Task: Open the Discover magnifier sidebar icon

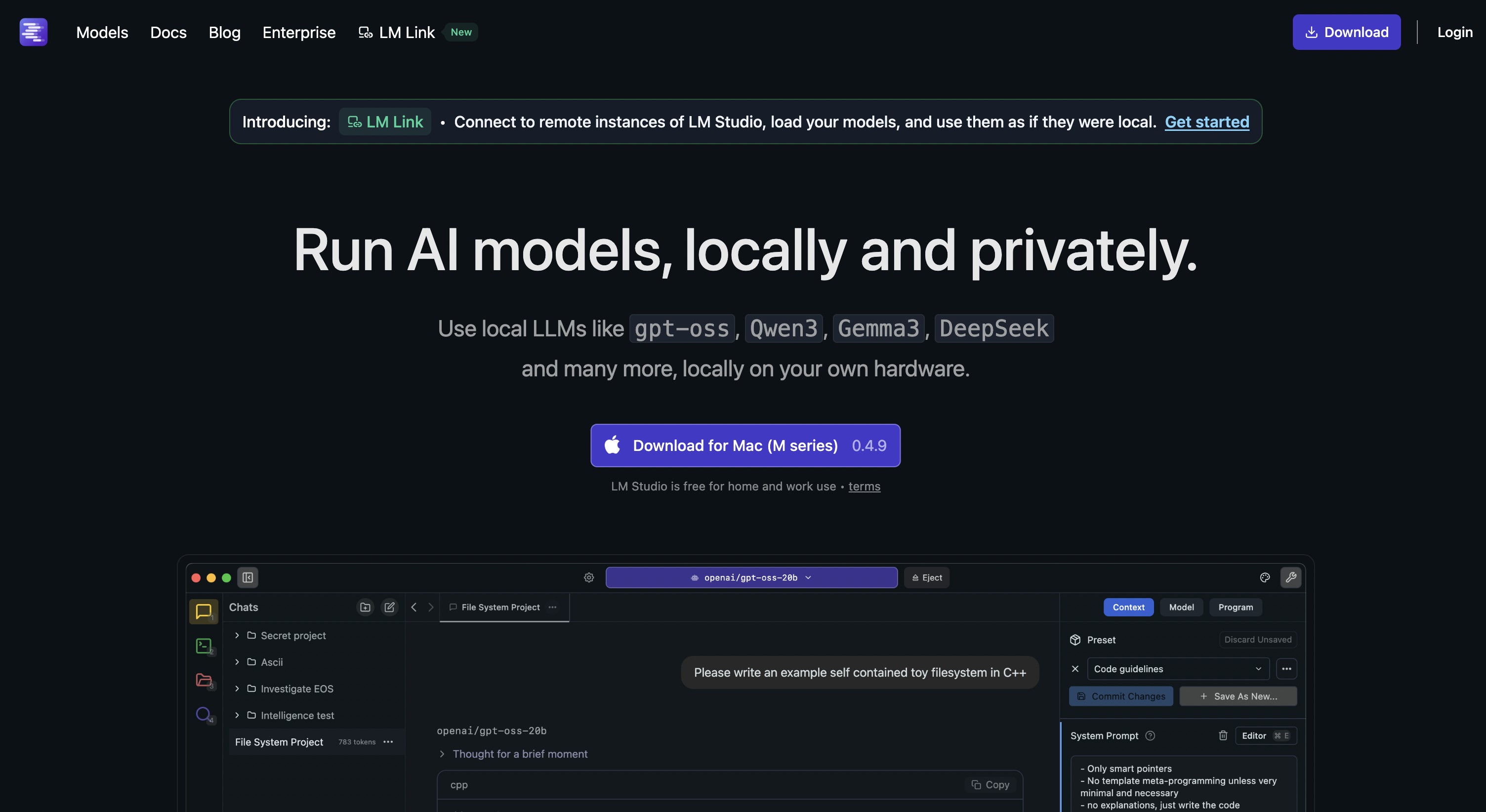Action: (204, 714)
